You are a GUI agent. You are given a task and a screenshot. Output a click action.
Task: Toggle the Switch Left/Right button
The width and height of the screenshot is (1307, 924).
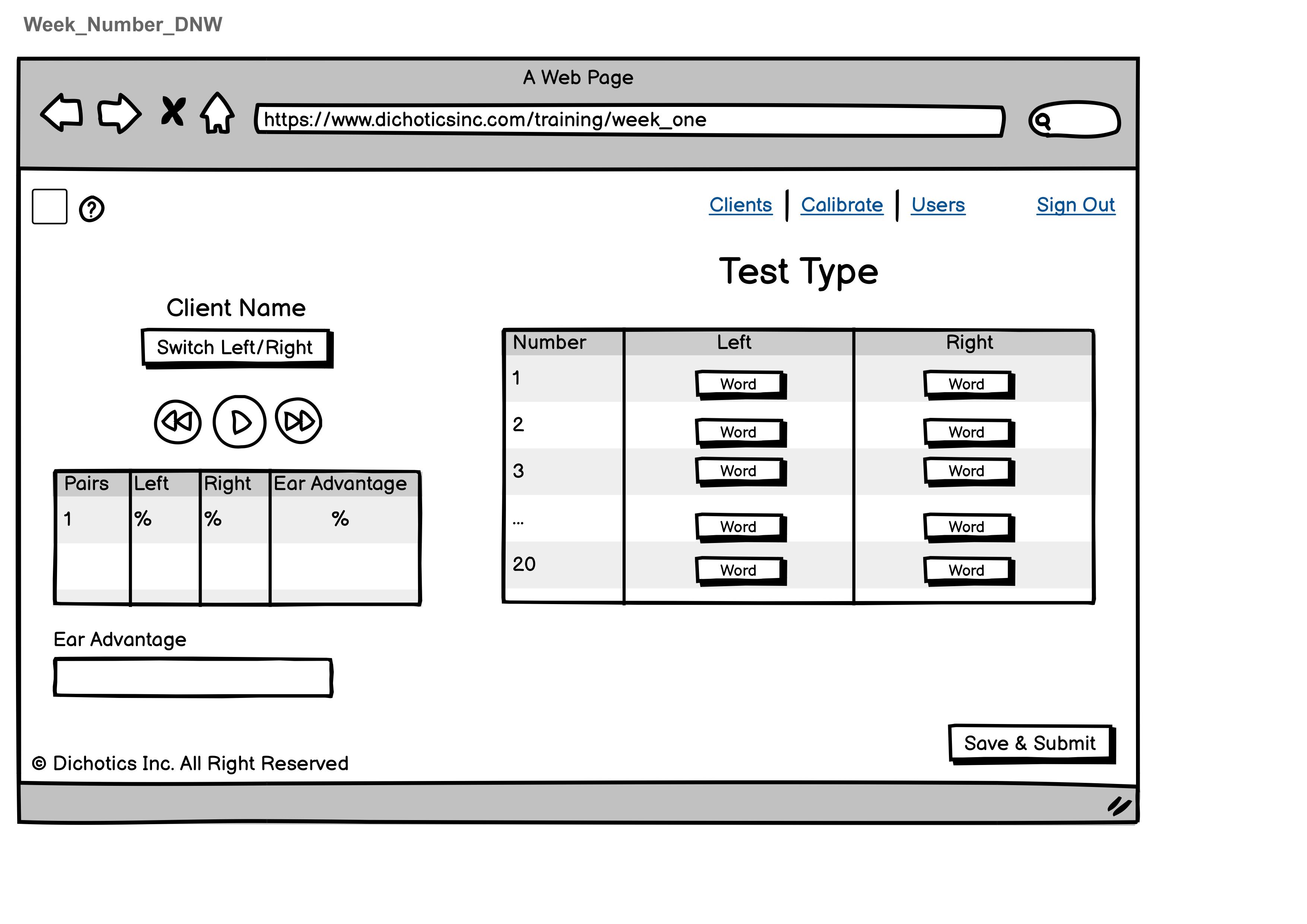tap(235, 347)
